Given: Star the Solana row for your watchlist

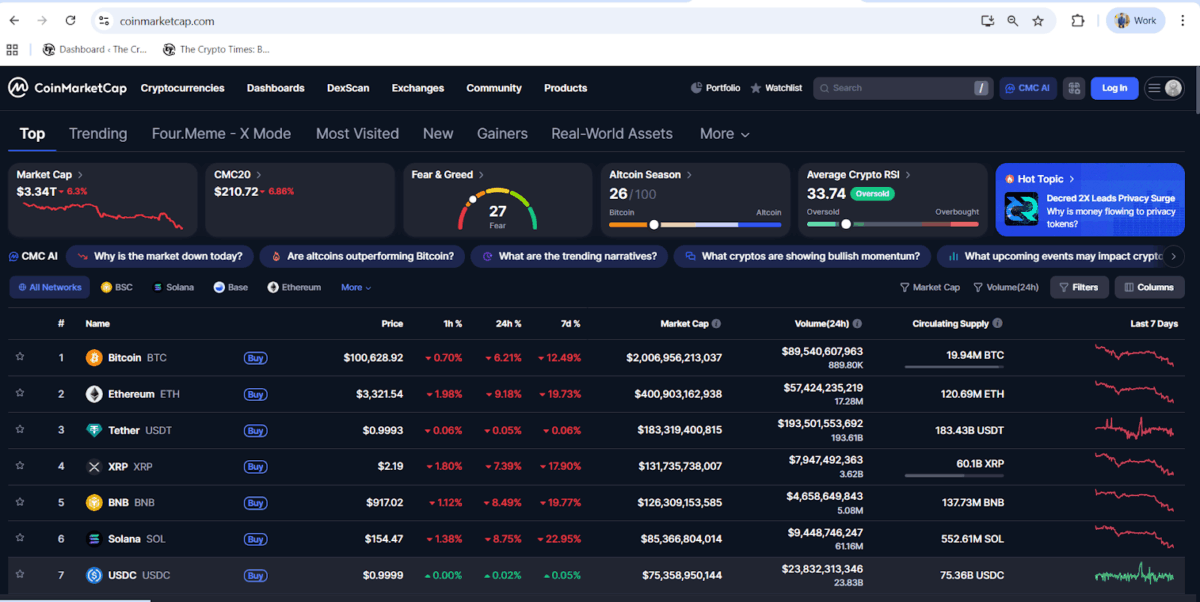Looking at the screenshot, I should [19, 538].
